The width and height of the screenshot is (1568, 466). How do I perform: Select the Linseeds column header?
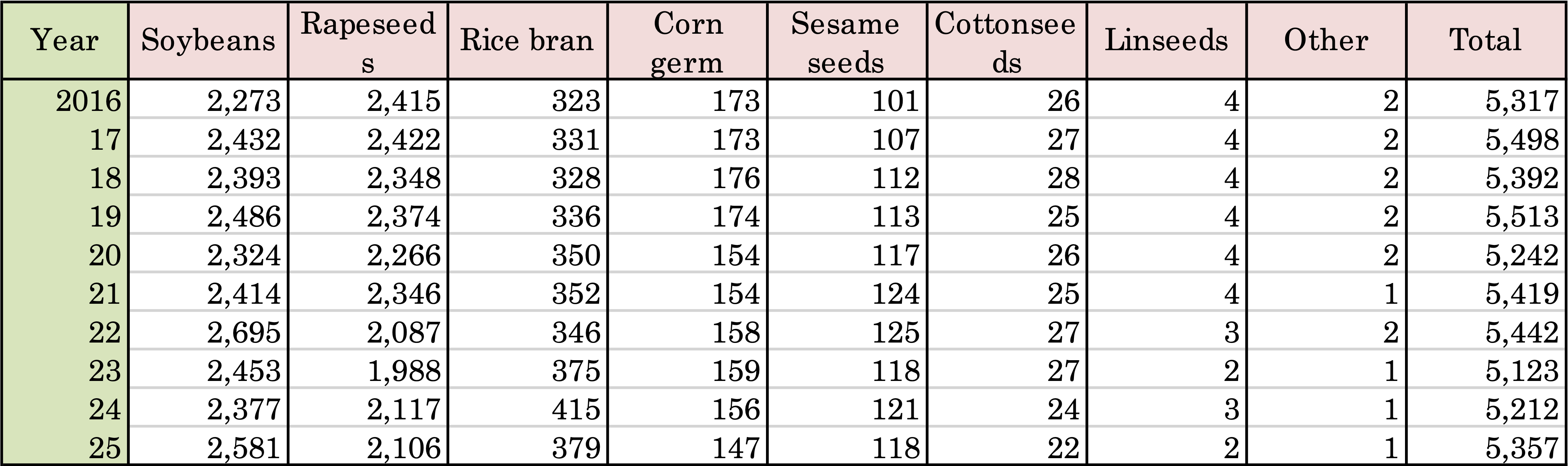point(1166,41)
